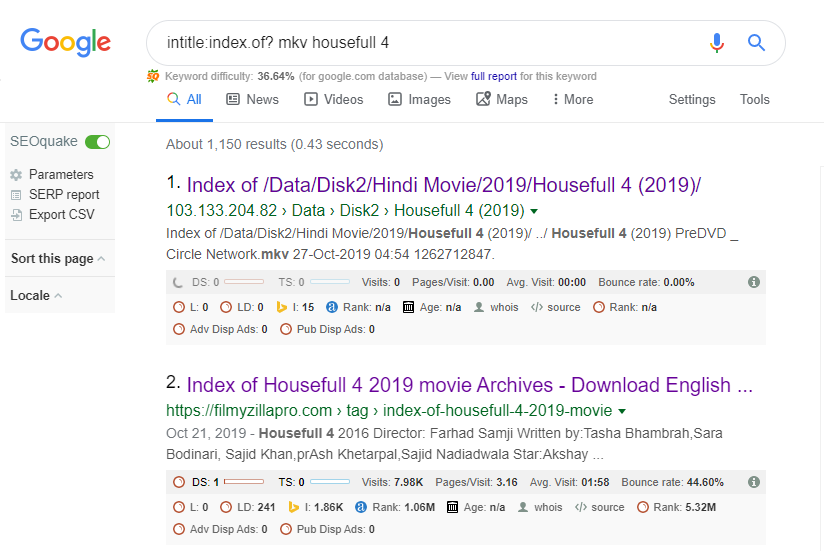The width and height of the screenshot is (824, 551).
Task: Click the Age archive icon for result 2
Action: 452,507
